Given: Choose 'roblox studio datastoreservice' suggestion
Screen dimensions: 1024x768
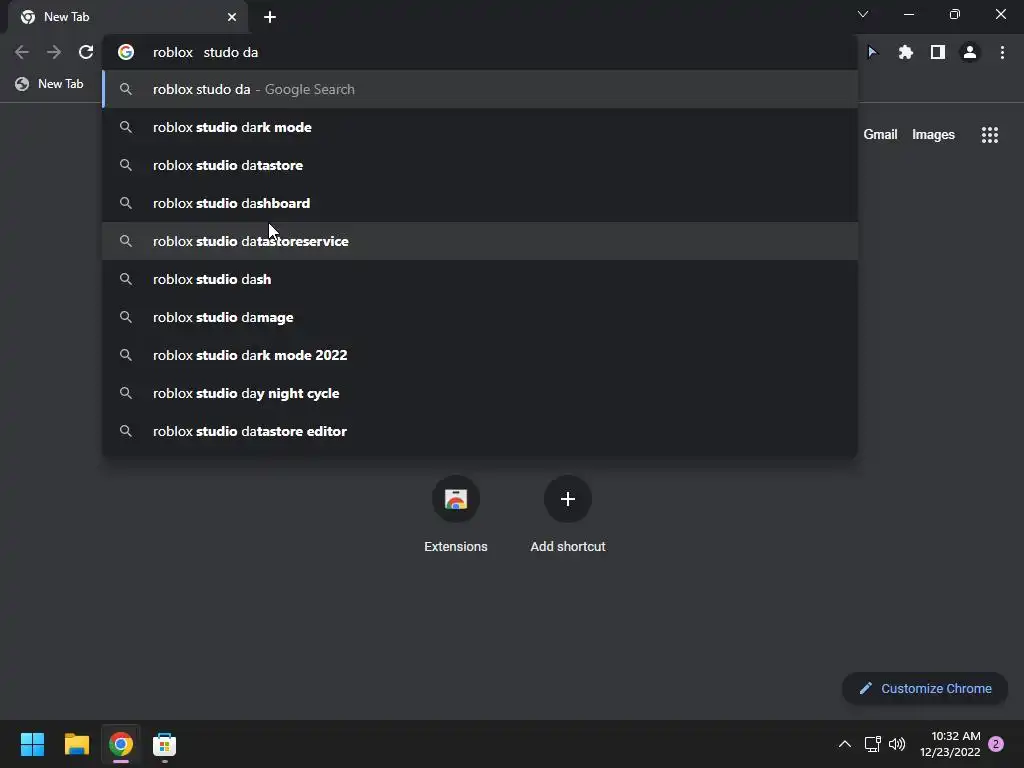Looking at the screenshot, I should (480, 241).
